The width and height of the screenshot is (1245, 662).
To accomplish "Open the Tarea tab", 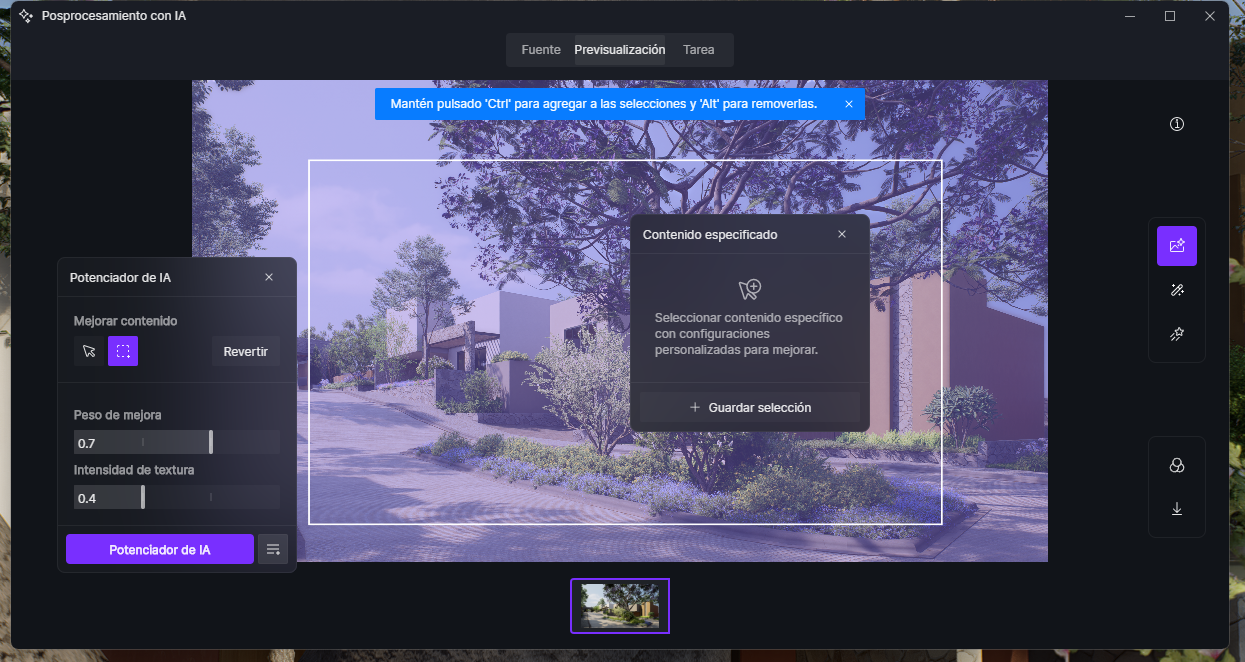I will coord(698,50).
